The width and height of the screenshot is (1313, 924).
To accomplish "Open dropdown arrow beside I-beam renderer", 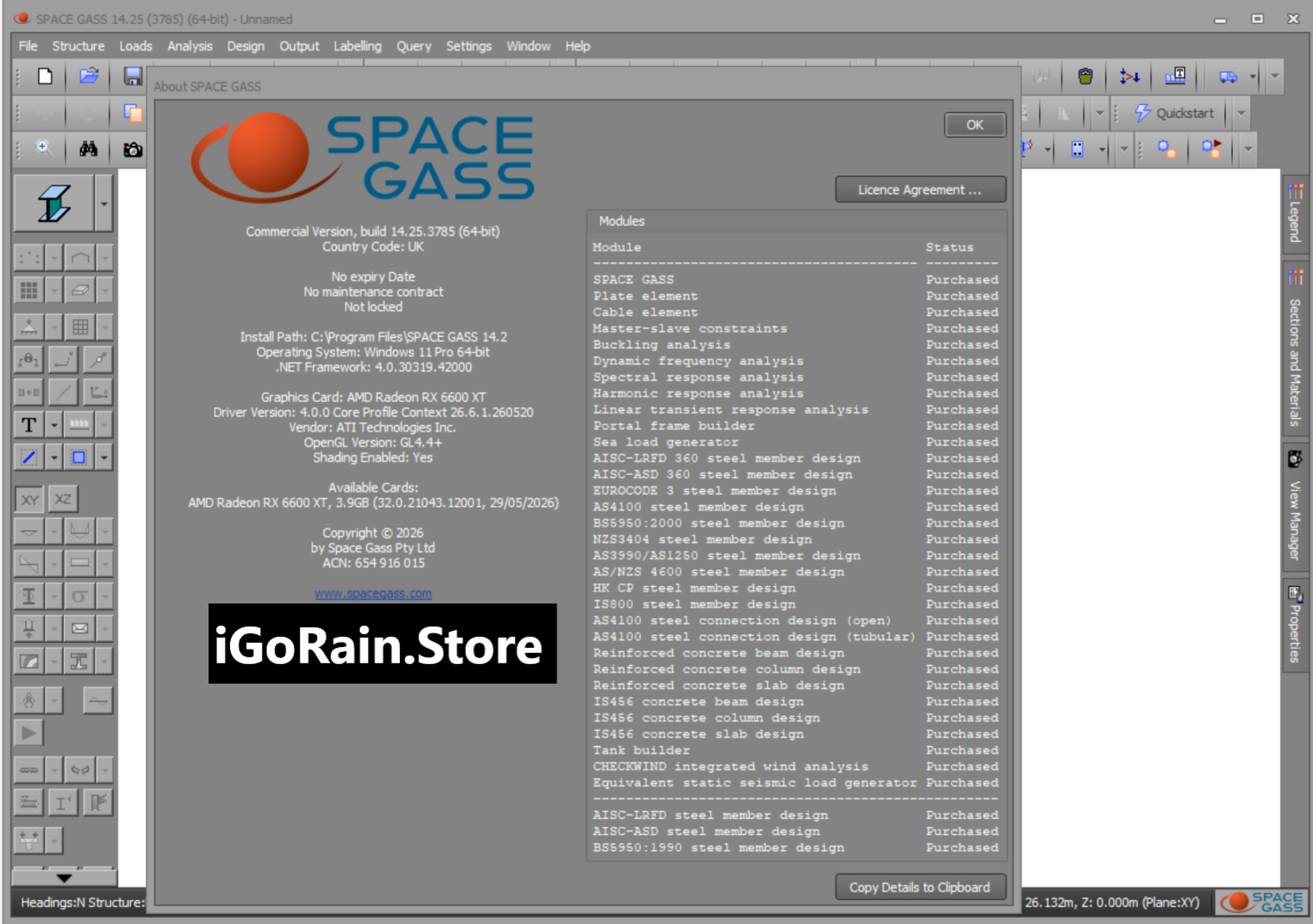I will coord(103,203).
